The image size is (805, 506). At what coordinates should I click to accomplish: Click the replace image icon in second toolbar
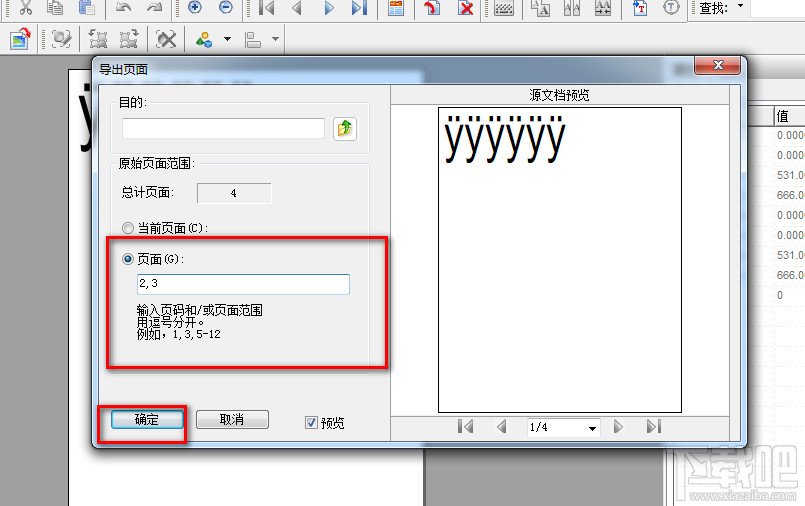[20, 38]
